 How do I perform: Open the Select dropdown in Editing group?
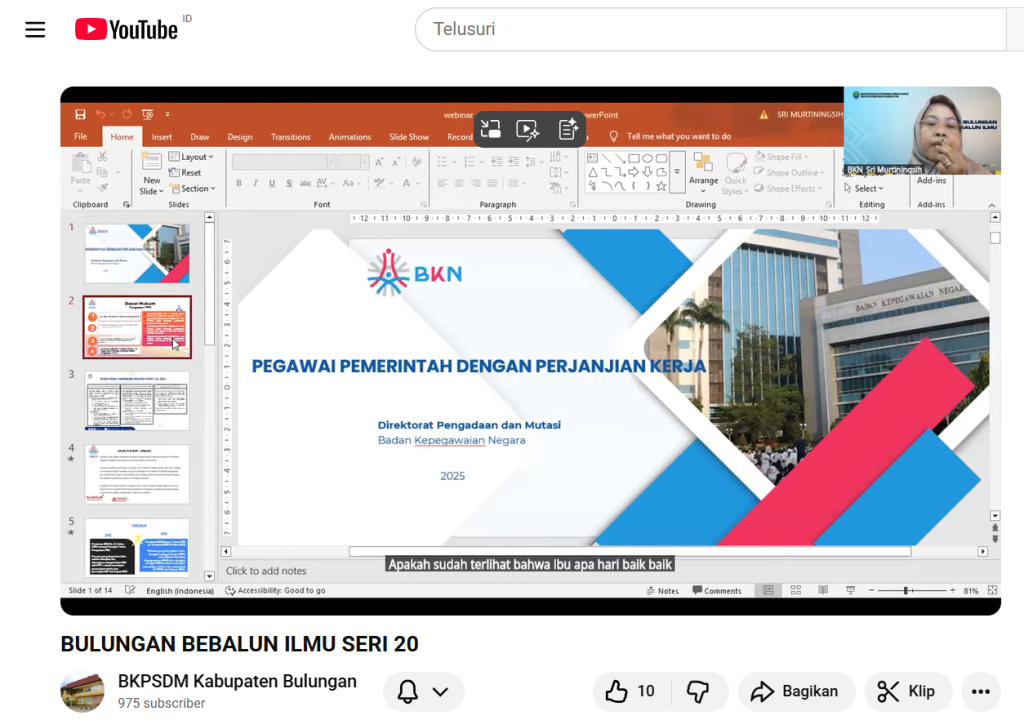(x=865, y=188)
